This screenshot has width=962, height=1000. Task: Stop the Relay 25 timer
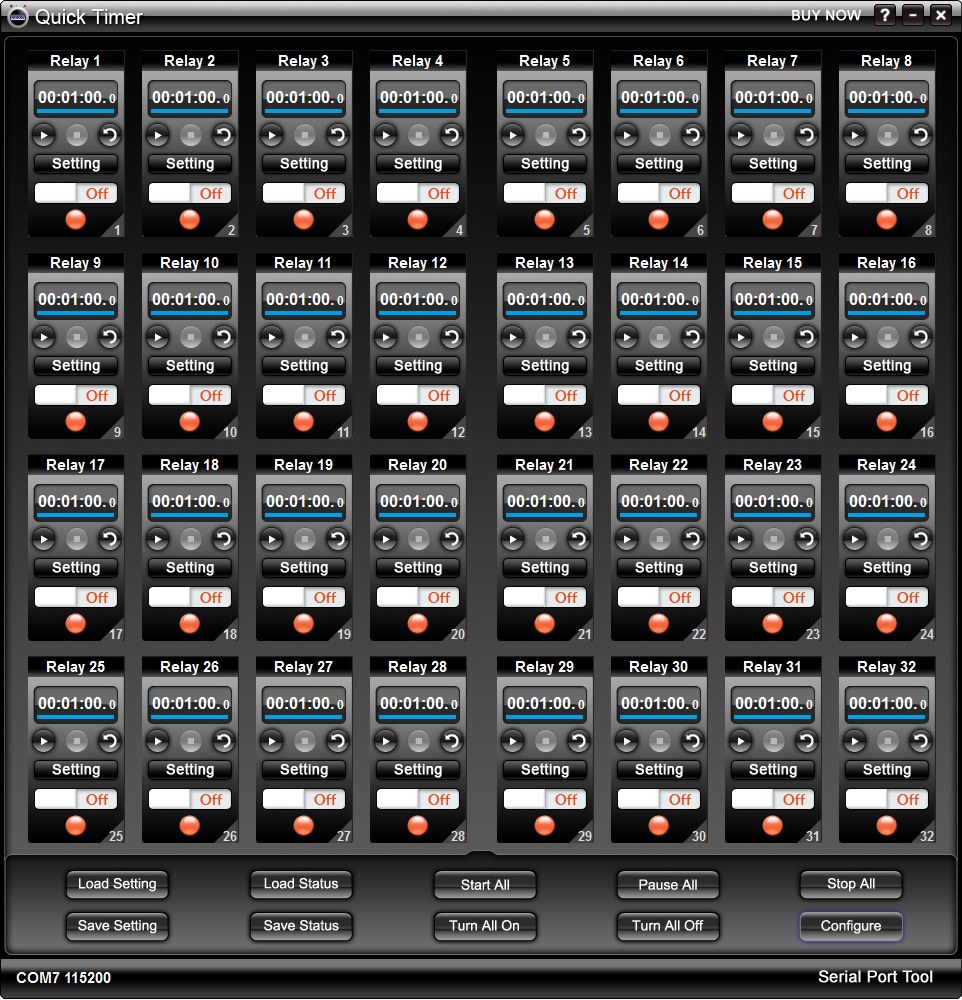(x=77, y=741)
